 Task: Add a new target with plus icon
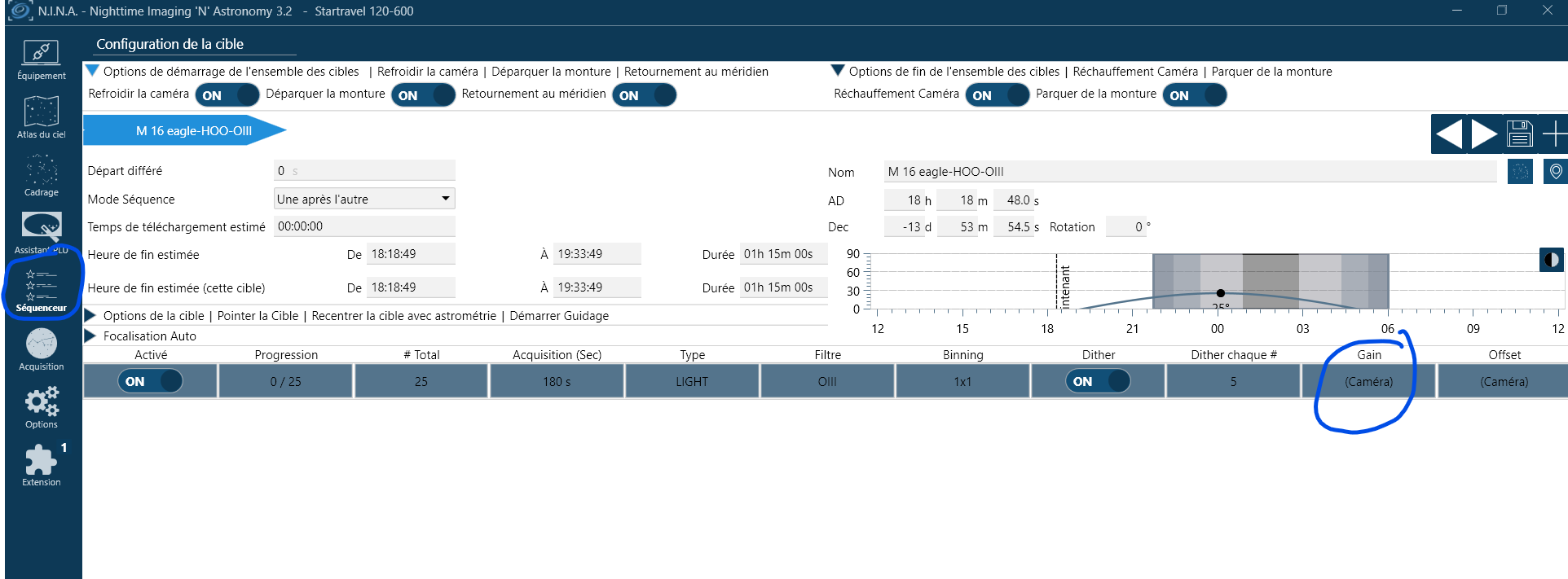click(1554, 134)
